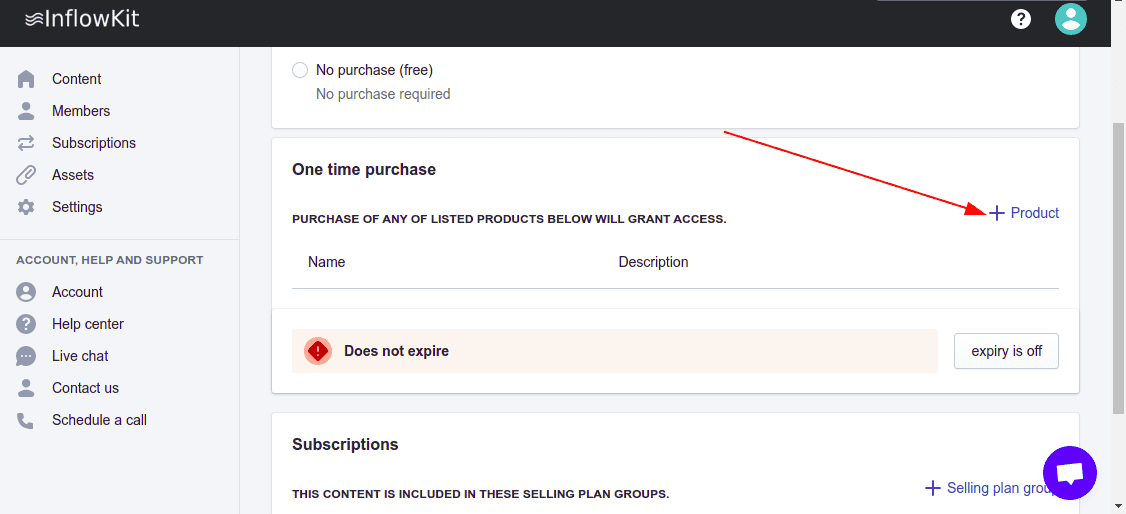Screen dimensions: 1126x514
Task: Click the Assets paperclip icon
Action: click(x=26, y=175)
